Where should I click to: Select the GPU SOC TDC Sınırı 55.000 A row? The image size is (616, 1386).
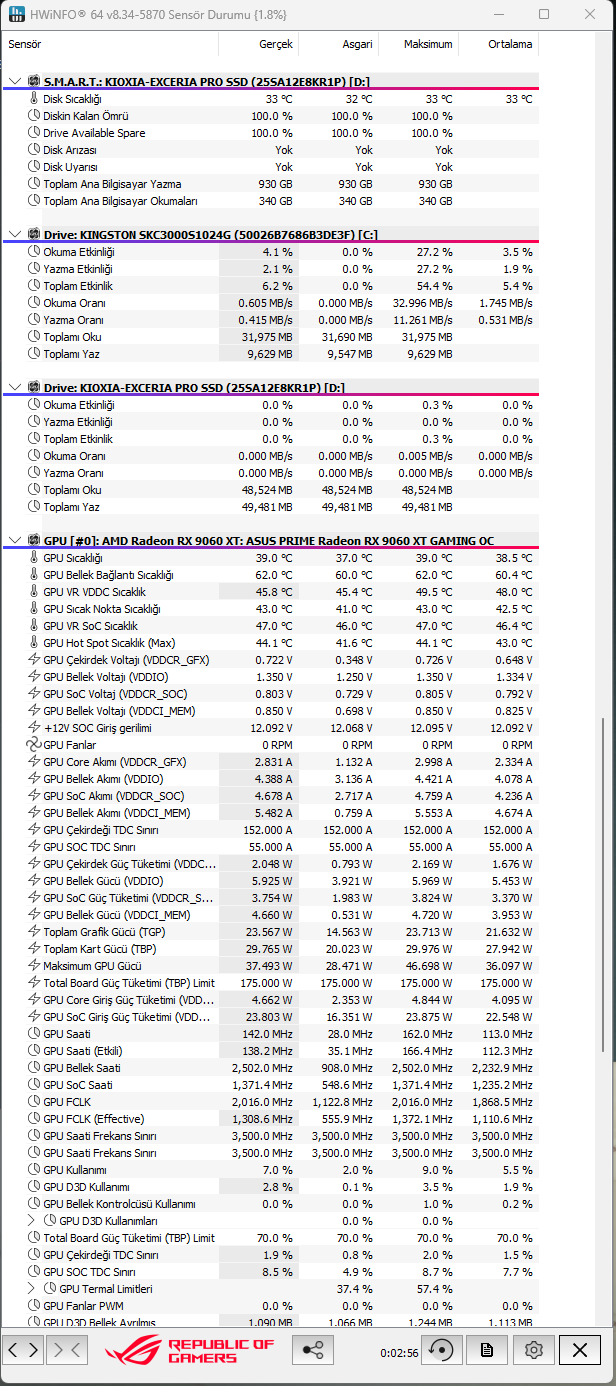click(271, 847)
